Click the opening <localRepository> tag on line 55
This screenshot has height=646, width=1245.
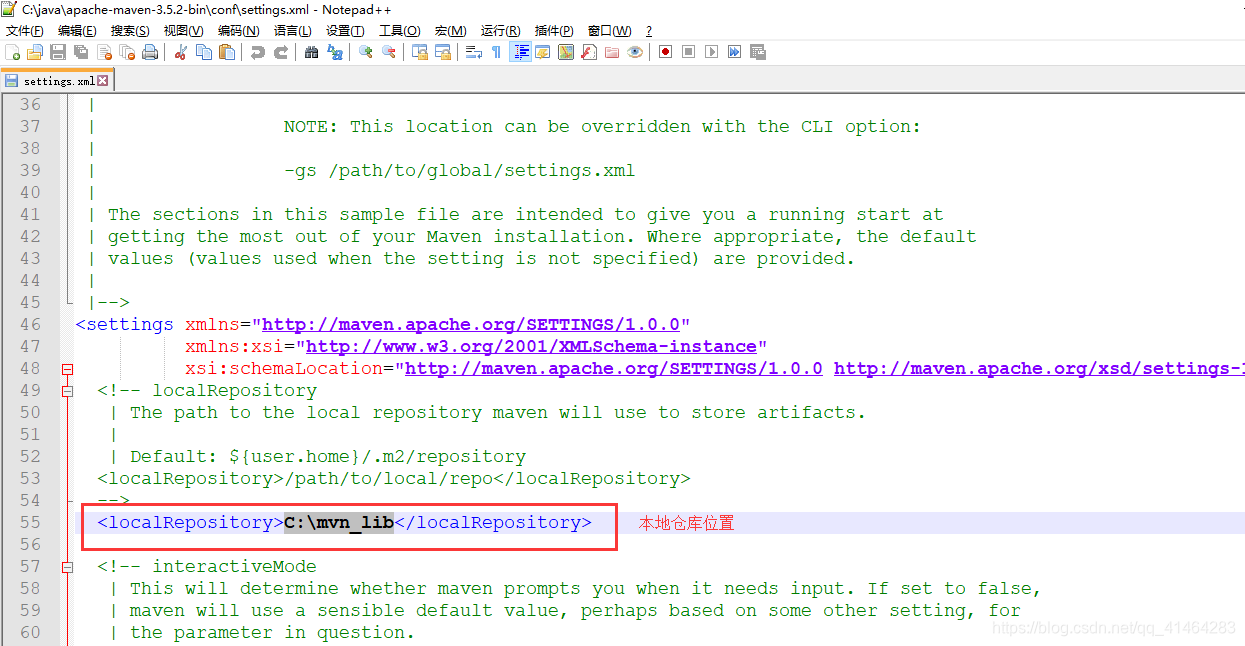(190, 523)
